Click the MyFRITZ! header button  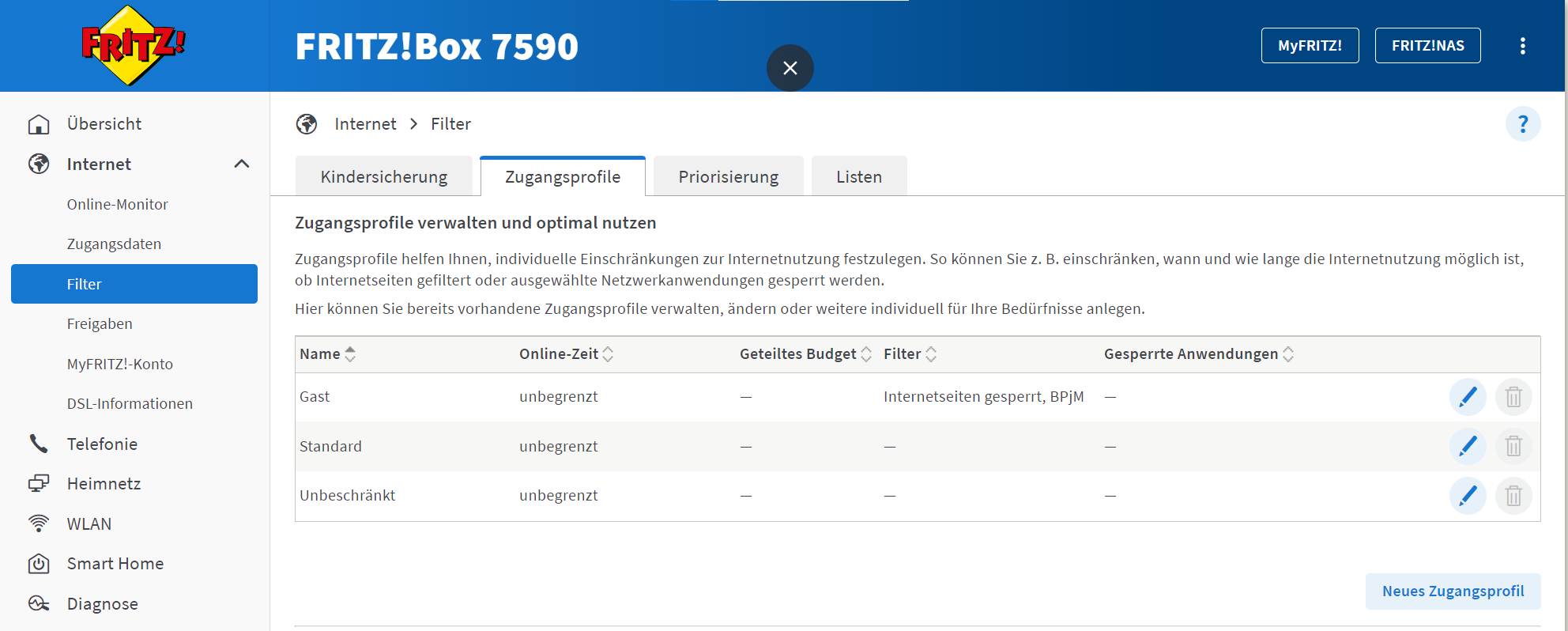pos(1310,46)
